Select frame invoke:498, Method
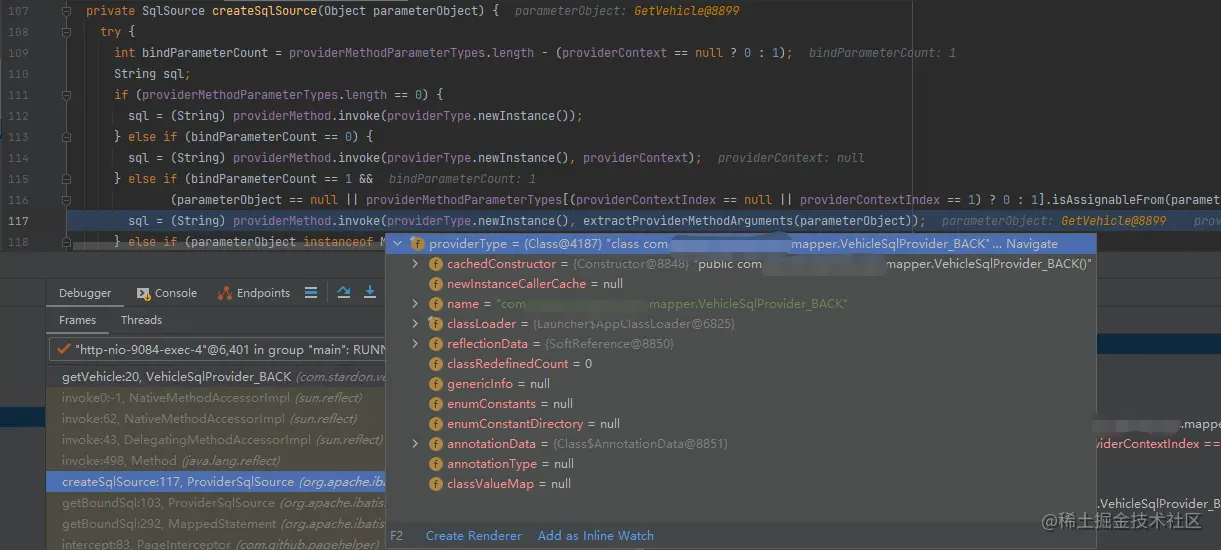This screenshot has height=550, width=1221. (x=217, y=461)
